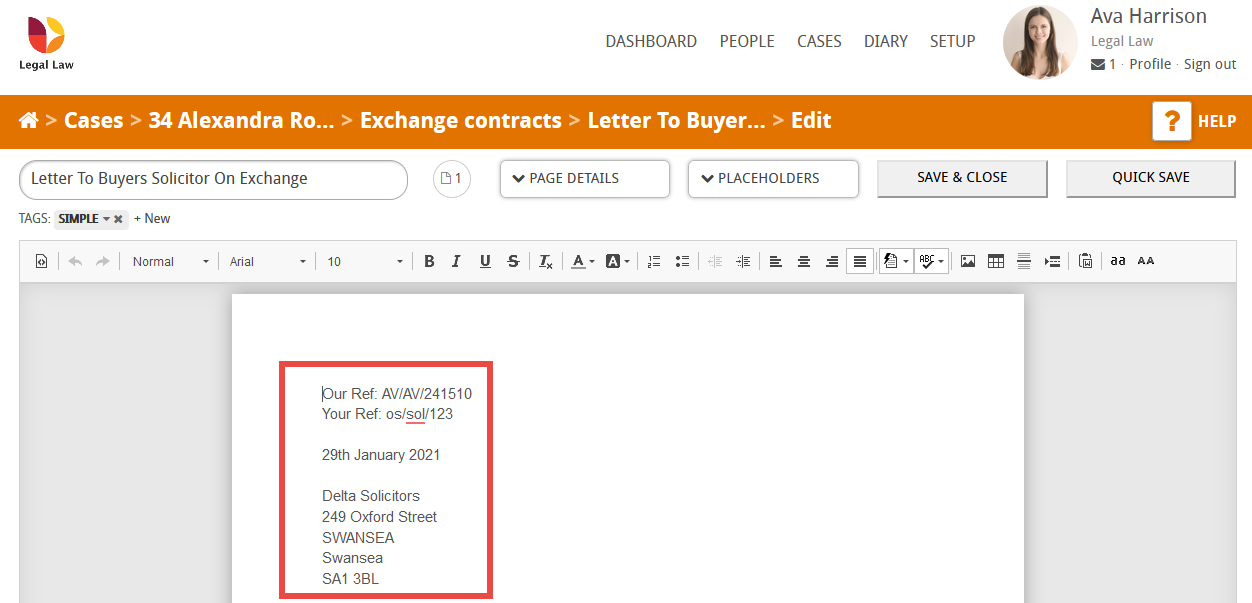Open the PLACEHOLDERS dropdown
The height and width of the screenshot is (603, 1252).
(772, 178)
